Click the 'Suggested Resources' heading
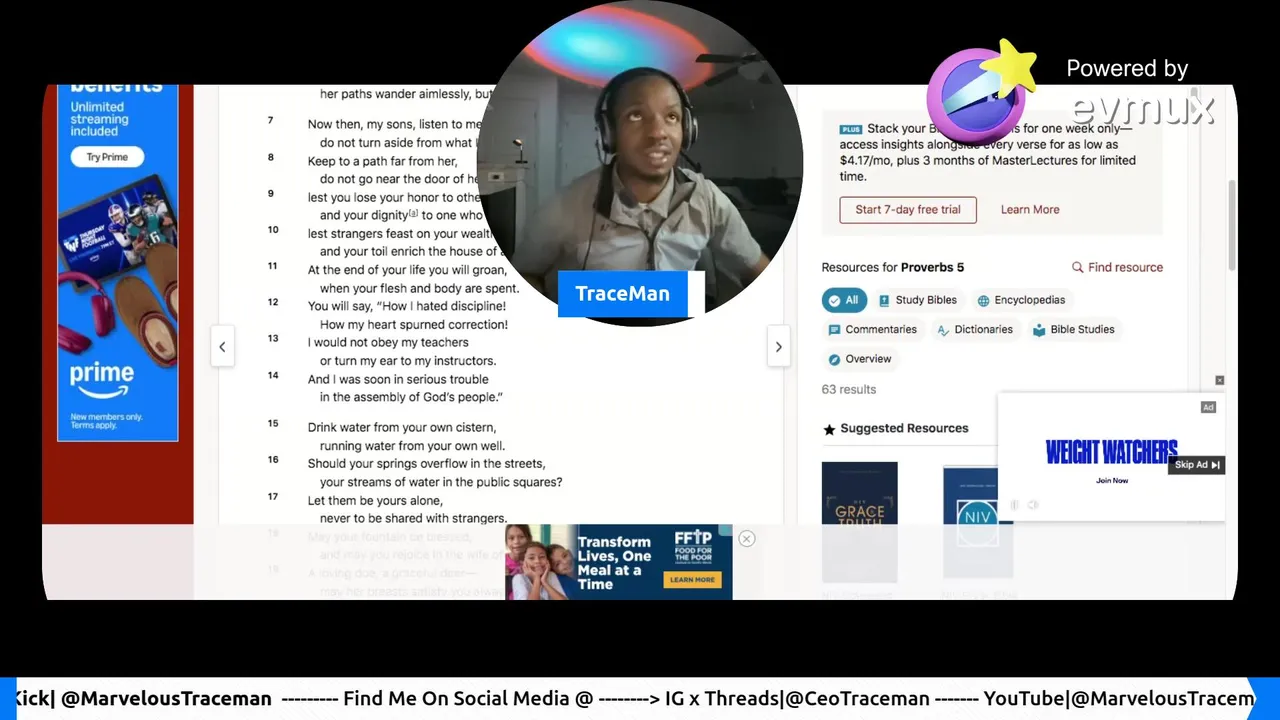1280x720 pixels. point(904,428)
